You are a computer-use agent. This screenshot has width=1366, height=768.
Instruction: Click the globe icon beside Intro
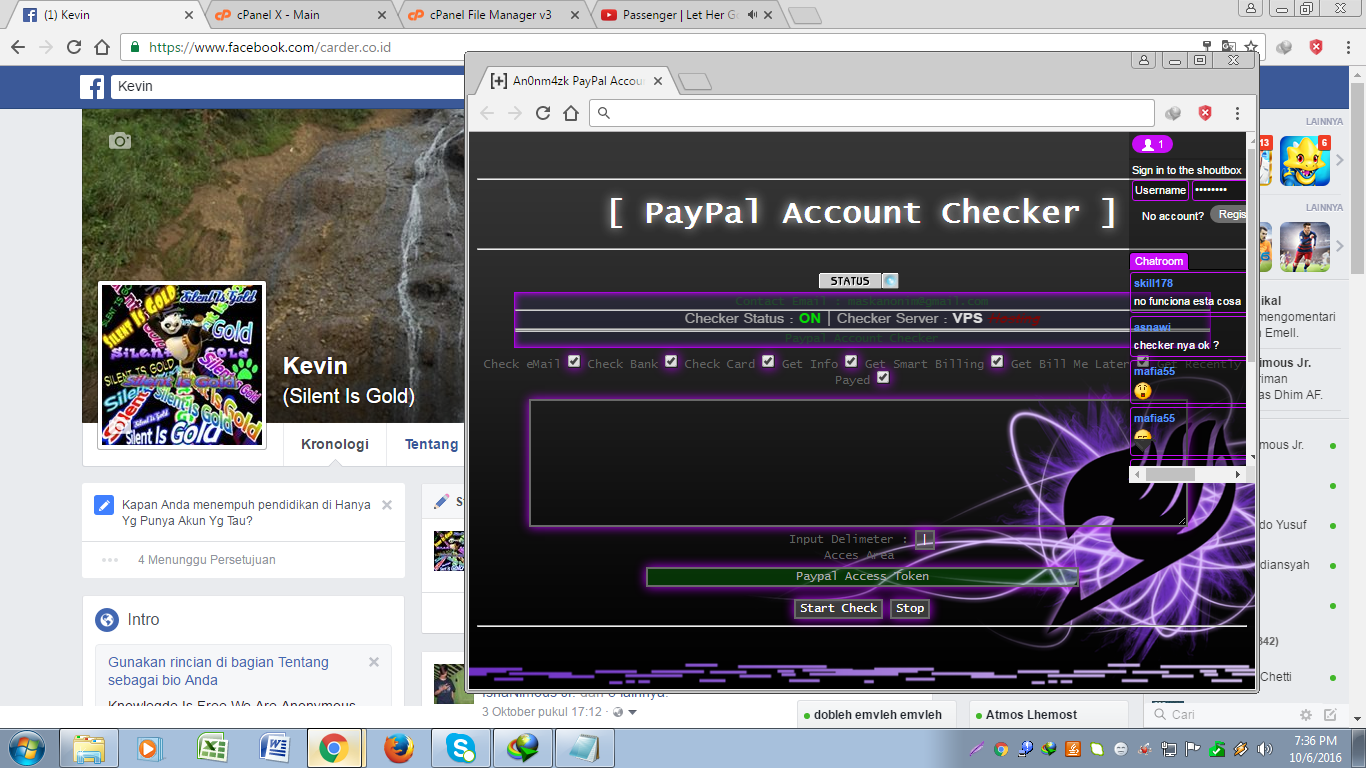coord(107,620)
